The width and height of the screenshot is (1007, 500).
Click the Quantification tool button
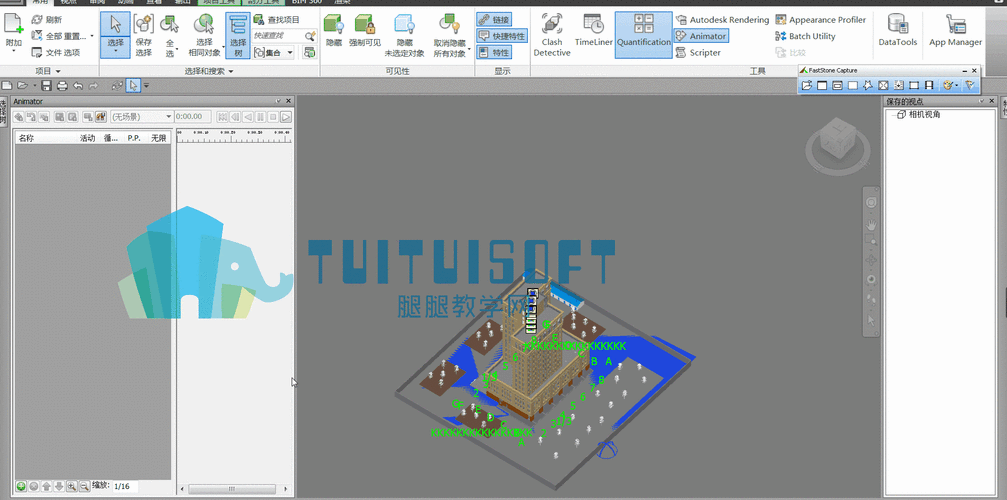click(x=643, y=33)
